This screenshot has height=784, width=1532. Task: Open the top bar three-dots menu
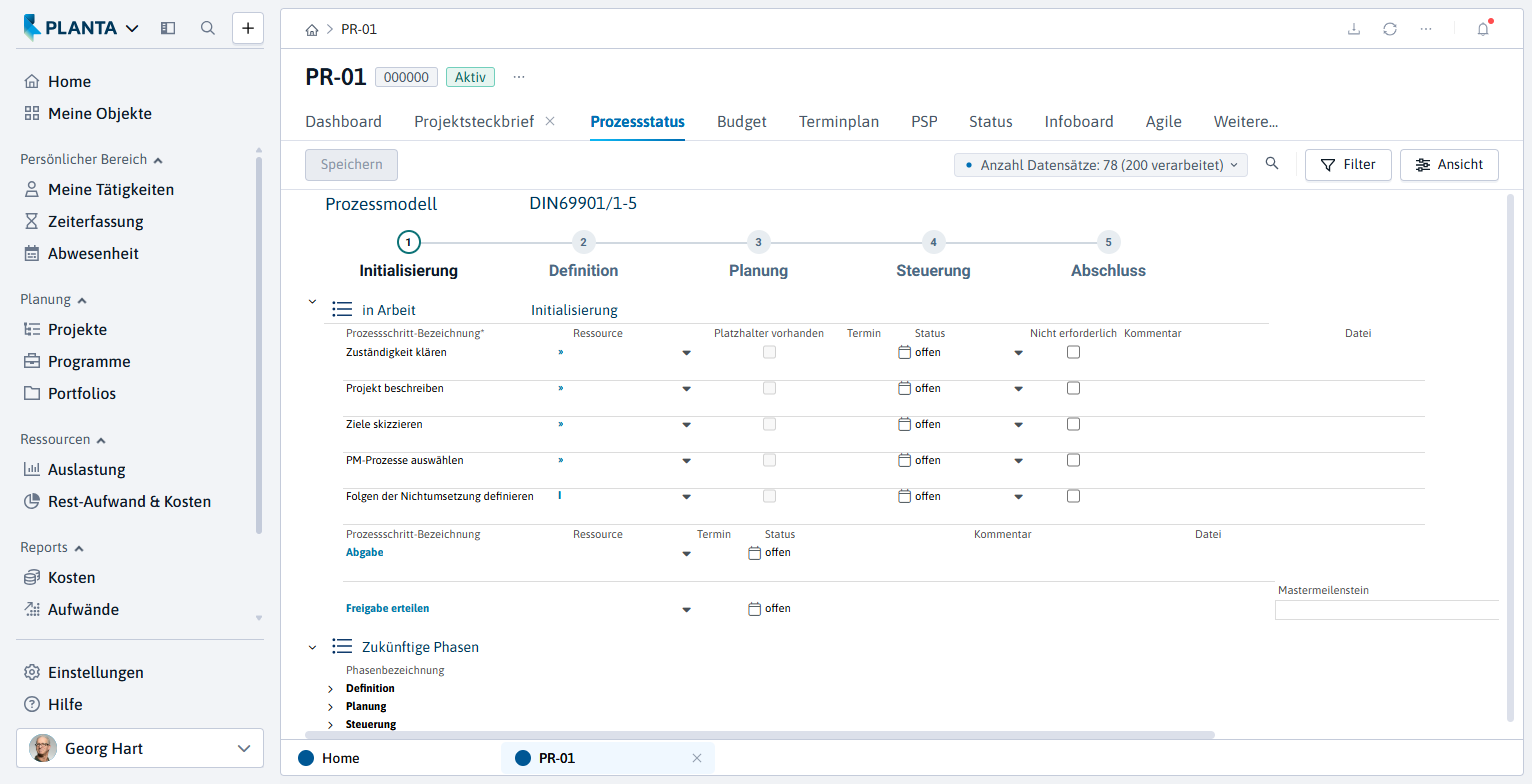pos(1426,29)
